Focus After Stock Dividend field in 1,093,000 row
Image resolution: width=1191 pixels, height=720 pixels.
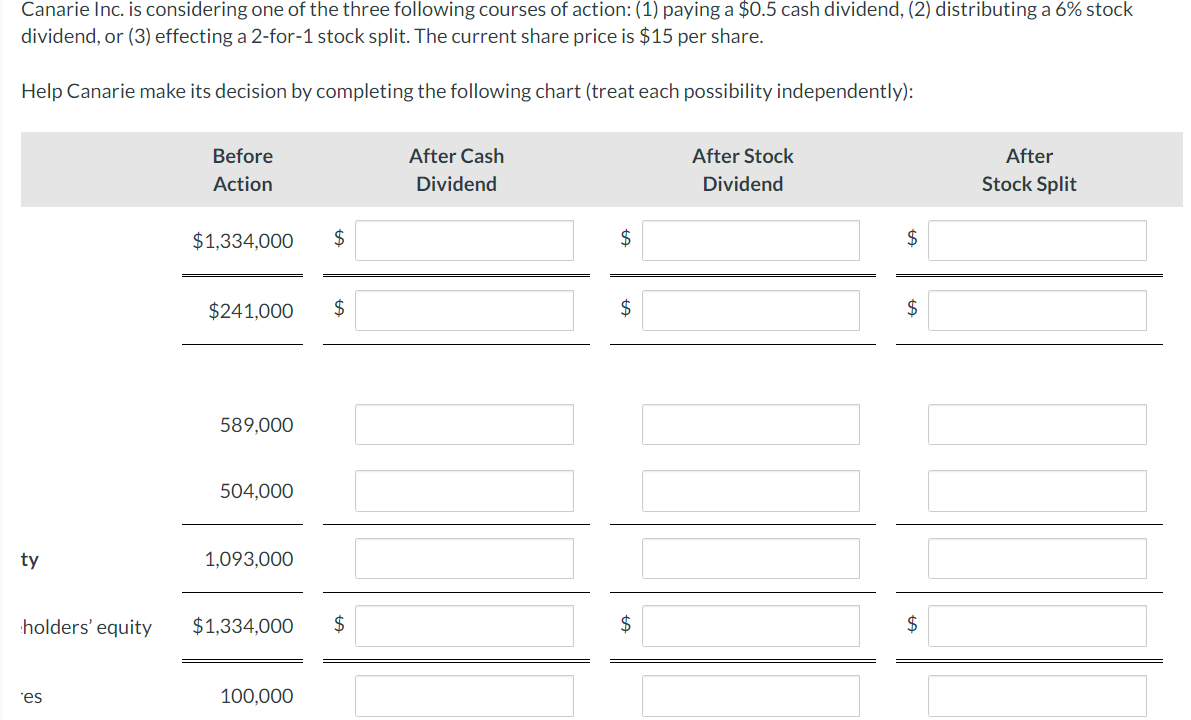[x=750, y=559]
